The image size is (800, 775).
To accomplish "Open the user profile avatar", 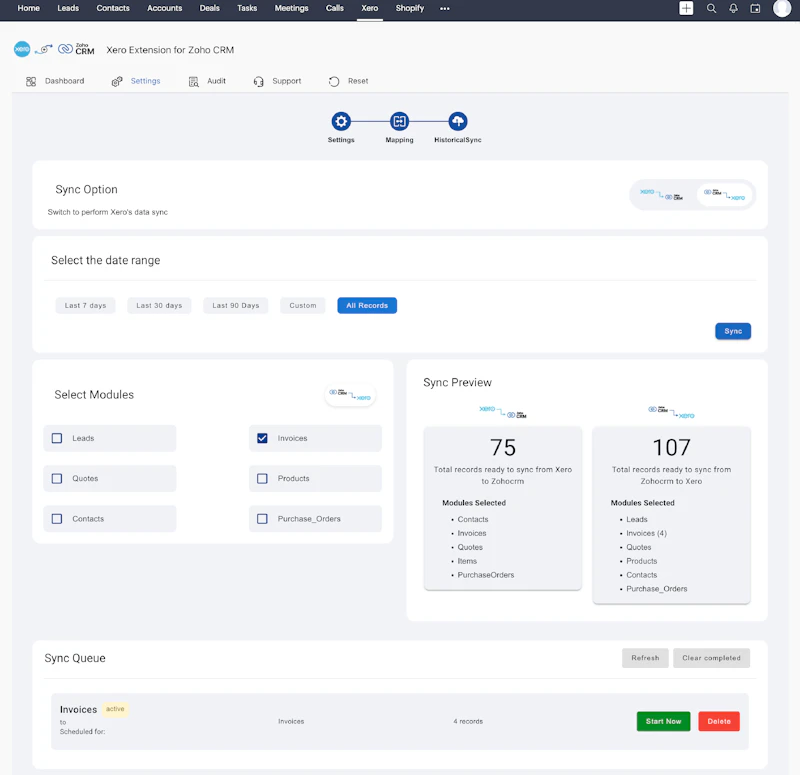I will tap(782, 8).
